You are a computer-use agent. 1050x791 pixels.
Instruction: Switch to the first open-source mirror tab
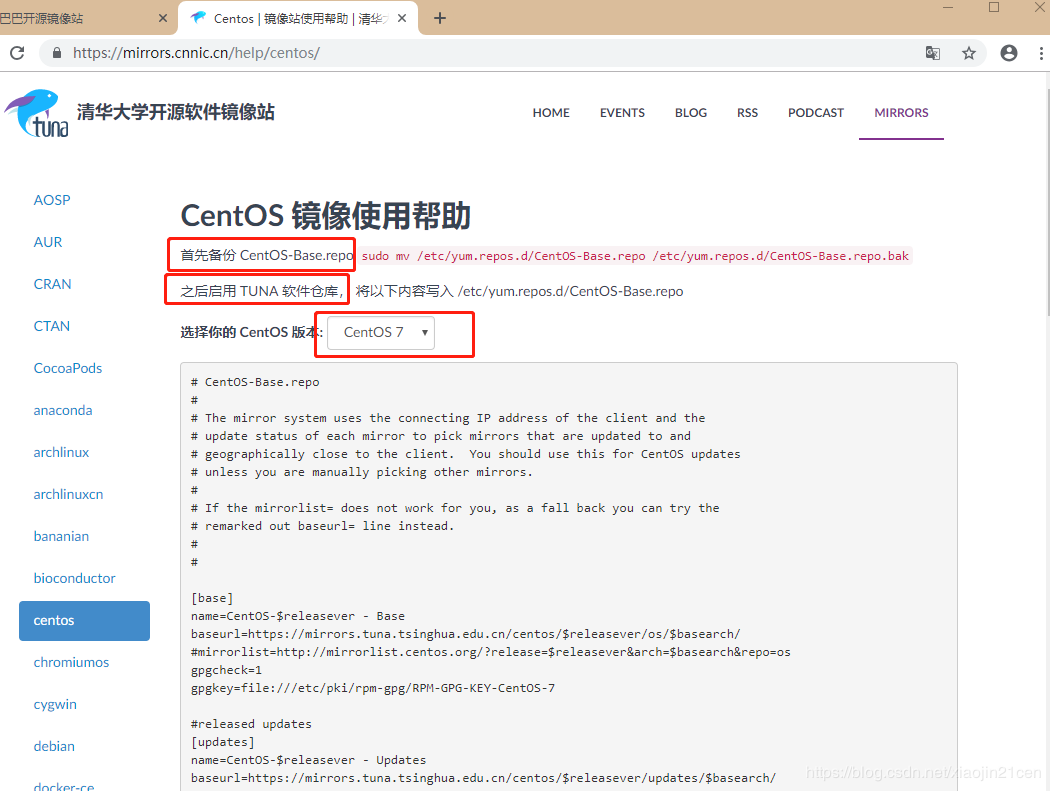click(80, 18)
